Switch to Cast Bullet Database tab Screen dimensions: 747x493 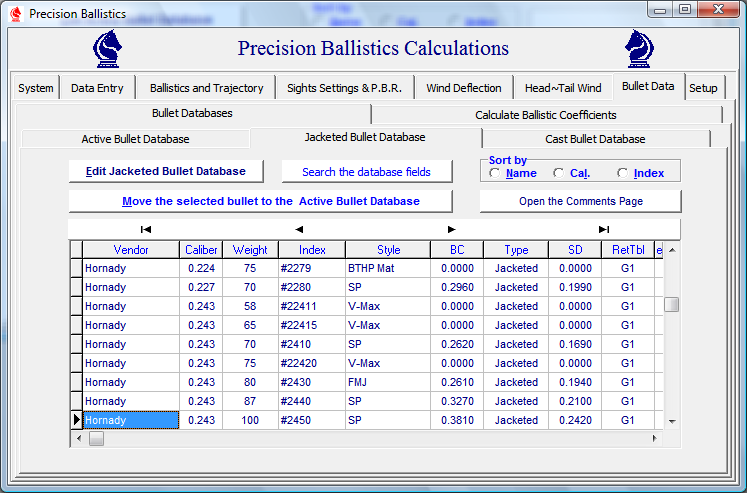click(595, 139)
